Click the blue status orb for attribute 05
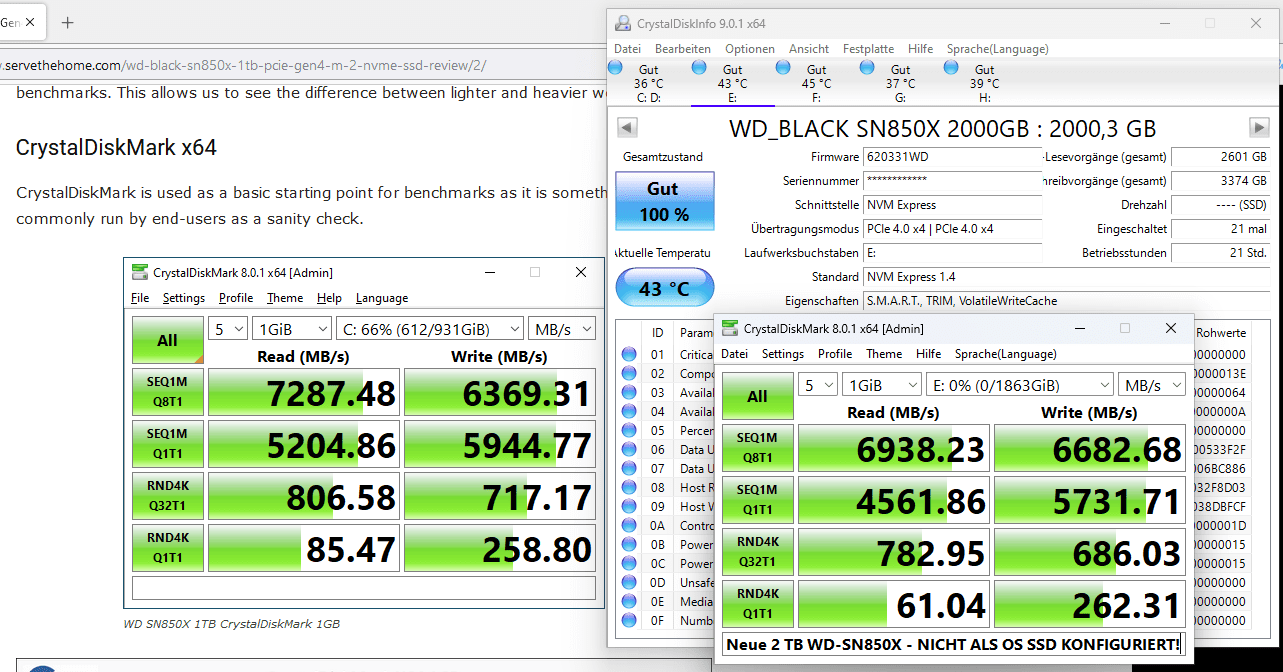The image size is (1283, 672). (629, 430)
